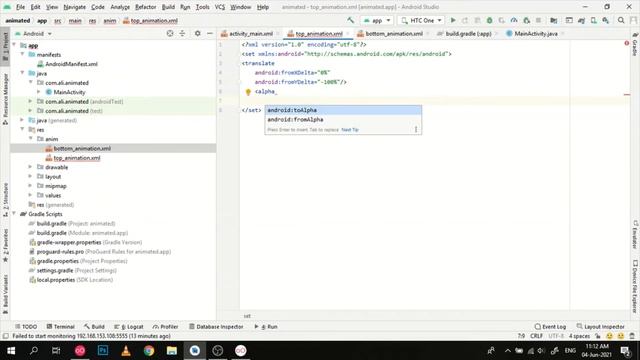The image size is (640, 360).
Task: Open Google Chrome from the taskbar
Action: tap(149, 350)
